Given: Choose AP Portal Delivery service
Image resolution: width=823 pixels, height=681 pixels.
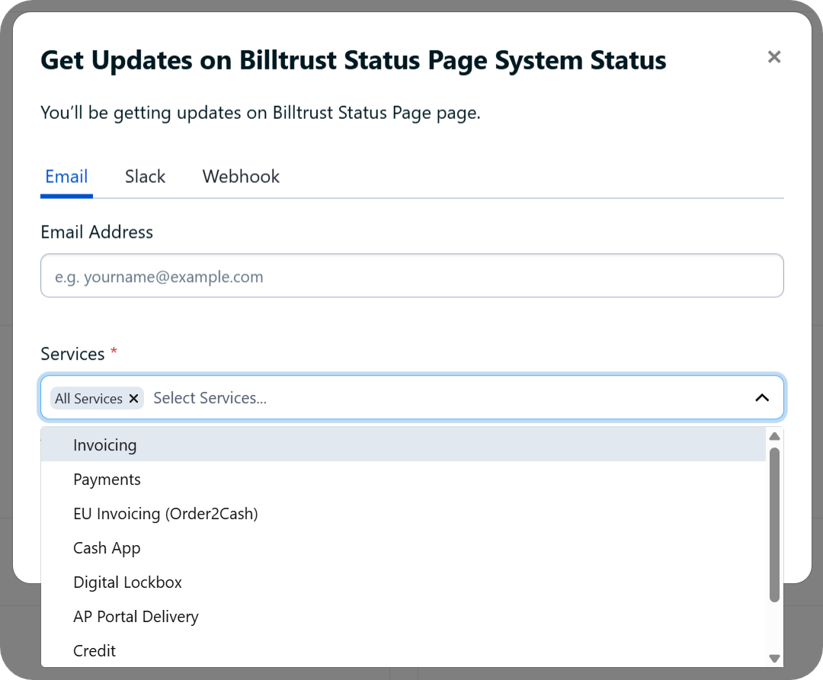Looking at the screenshot, I should [403, 616].
